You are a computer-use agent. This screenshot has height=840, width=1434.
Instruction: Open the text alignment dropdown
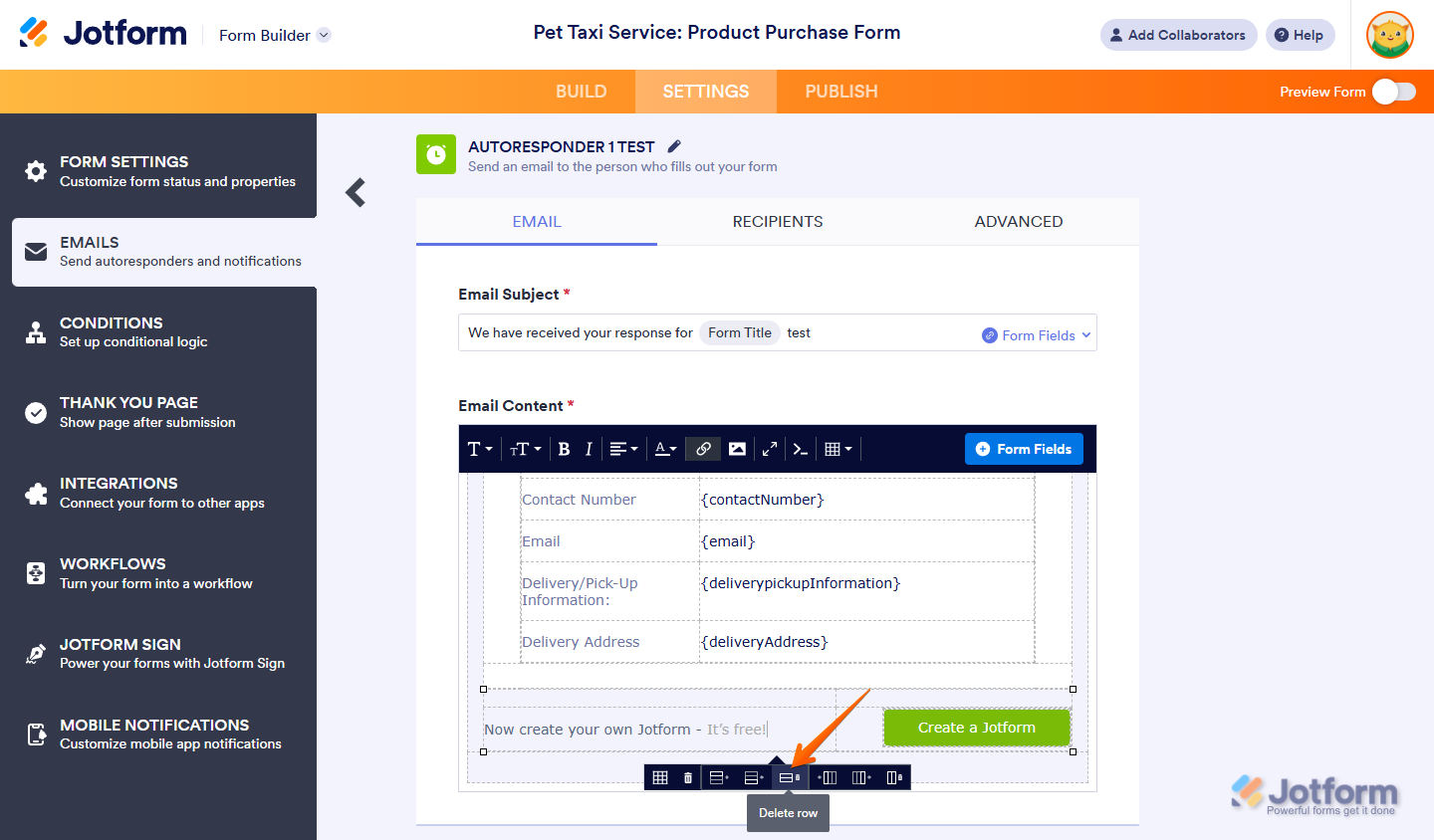click(x=623, y=449)
